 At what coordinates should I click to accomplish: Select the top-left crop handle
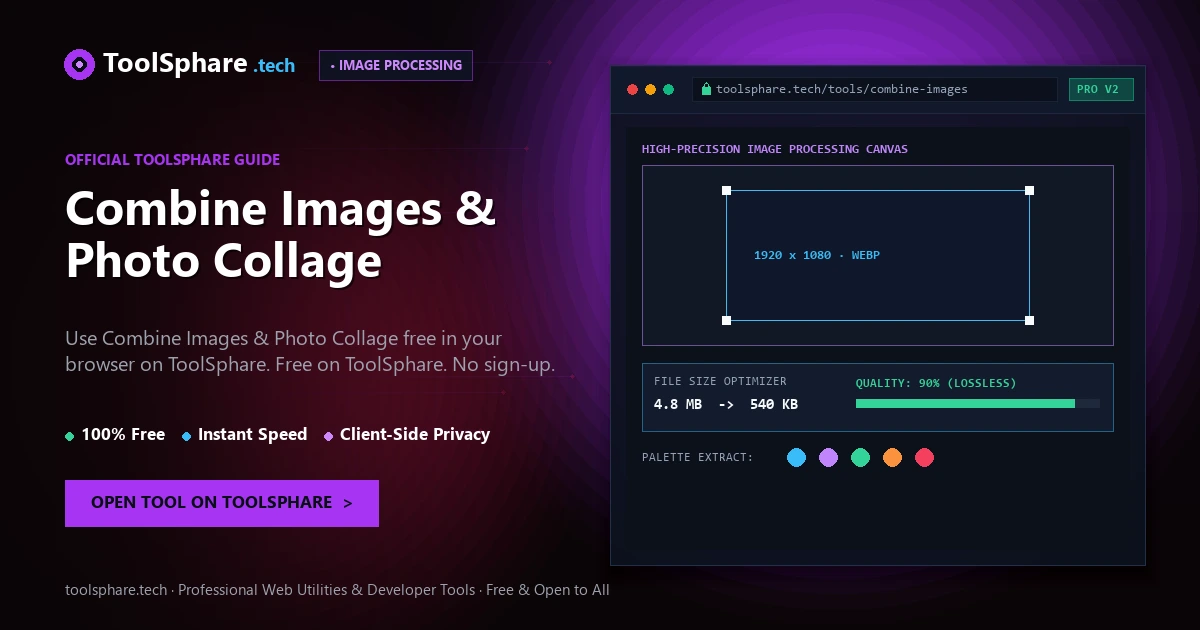(727, 190)
